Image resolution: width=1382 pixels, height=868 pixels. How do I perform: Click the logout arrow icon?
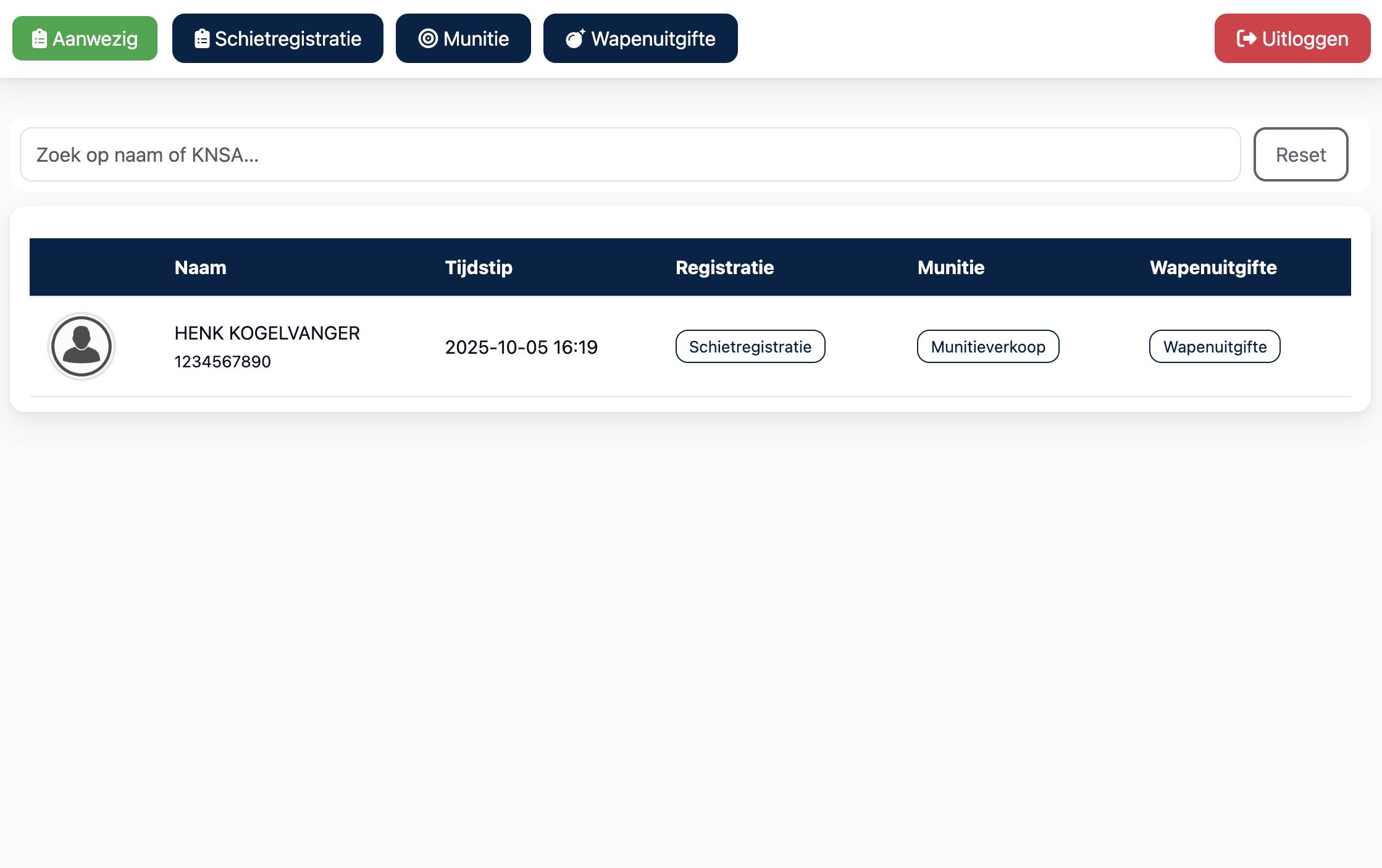(x=1246, y=38)
